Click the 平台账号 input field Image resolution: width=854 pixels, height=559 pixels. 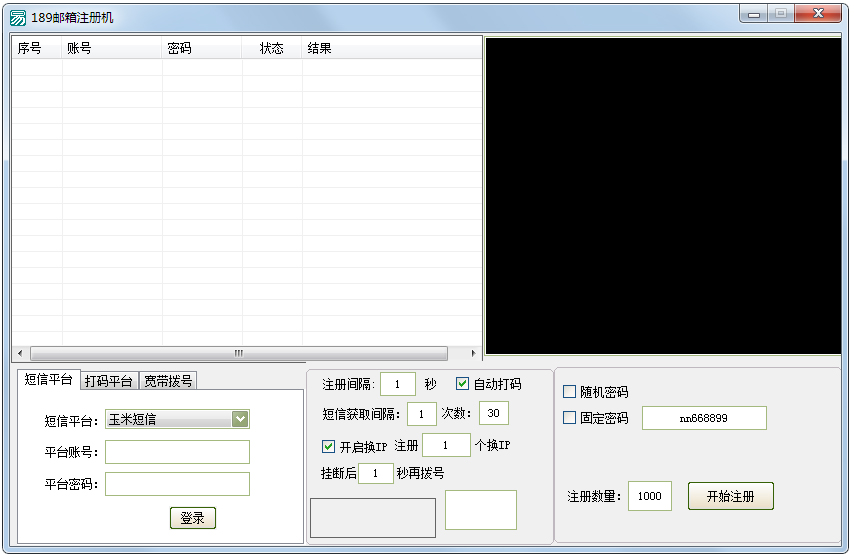pyautogui.click(x=178, y=452)
